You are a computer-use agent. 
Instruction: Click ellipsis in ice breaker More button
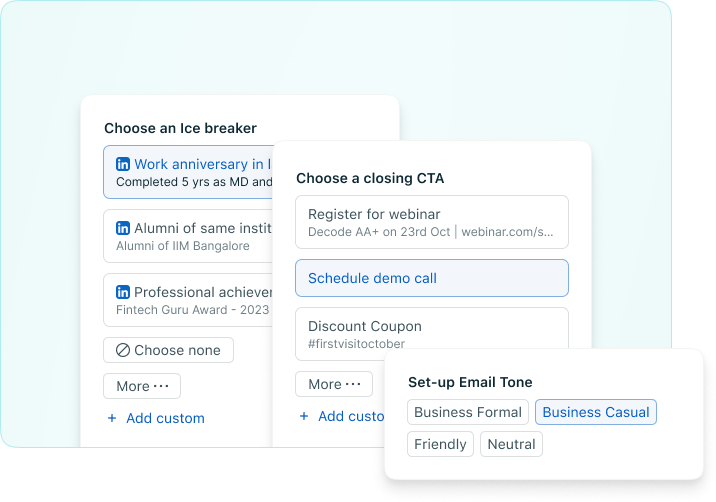pyautogui.click(x=161, y=386)
